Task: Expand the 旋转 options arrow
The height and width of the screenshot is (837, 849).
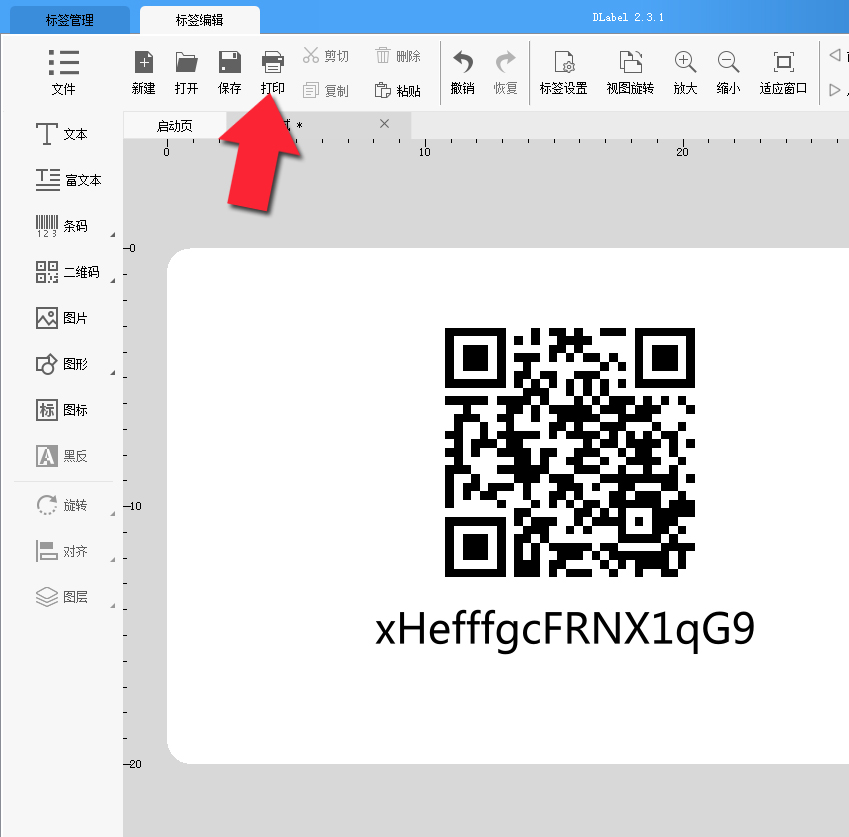Action: point(113,513)
